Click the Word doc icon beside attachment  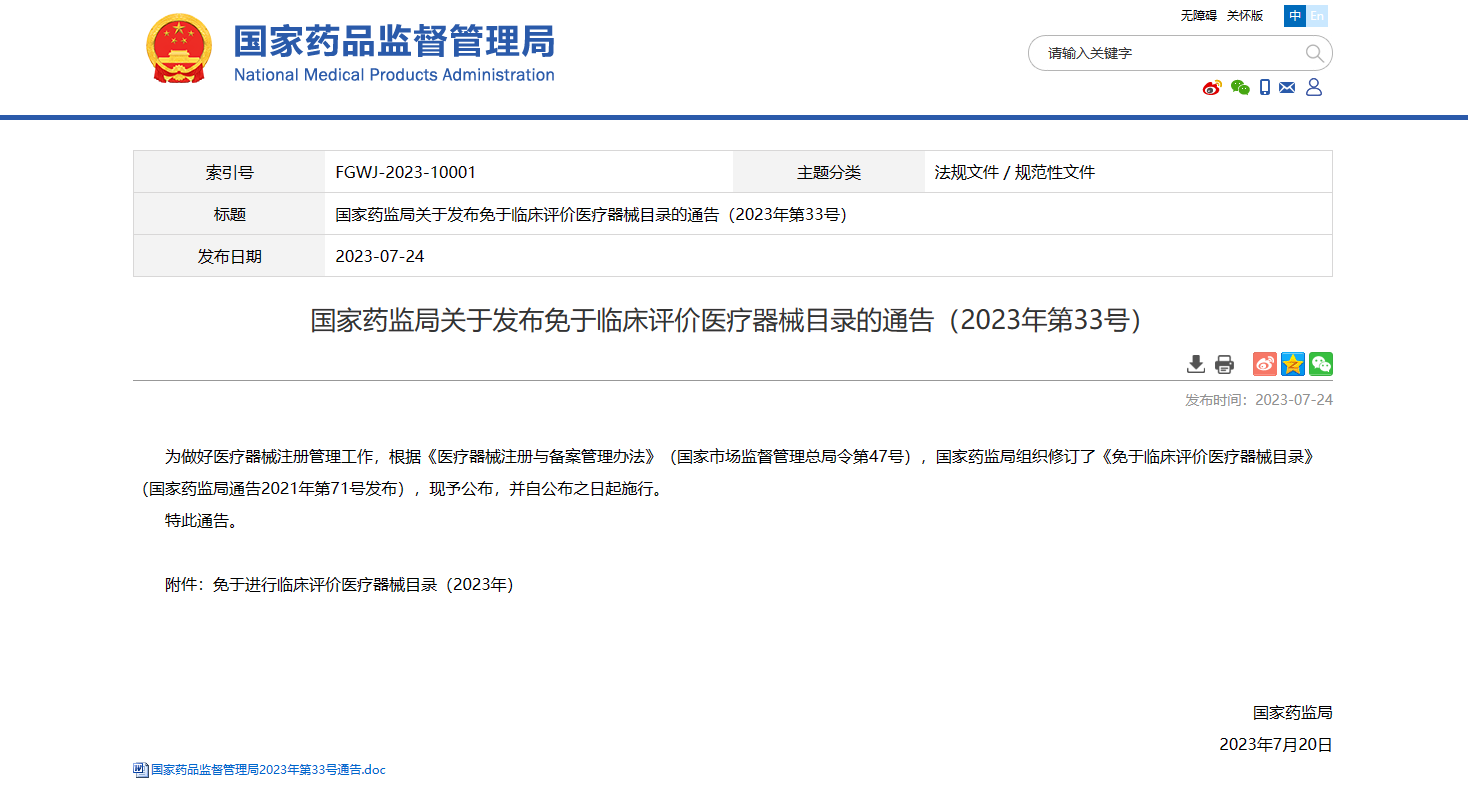[x=141, y=770]
